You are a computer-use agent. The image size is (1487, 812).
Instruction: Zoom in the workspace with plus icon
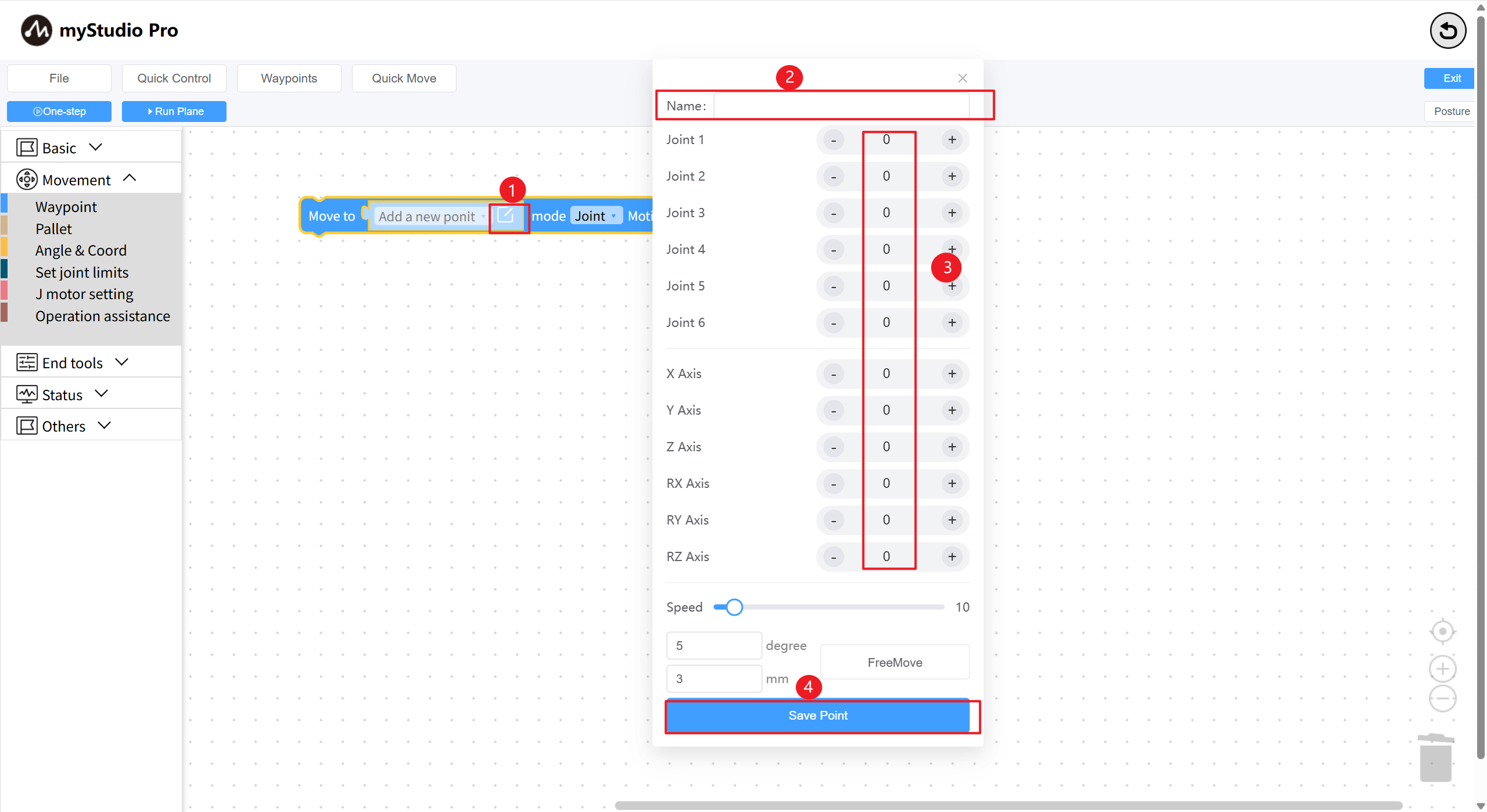(1442, 669)
